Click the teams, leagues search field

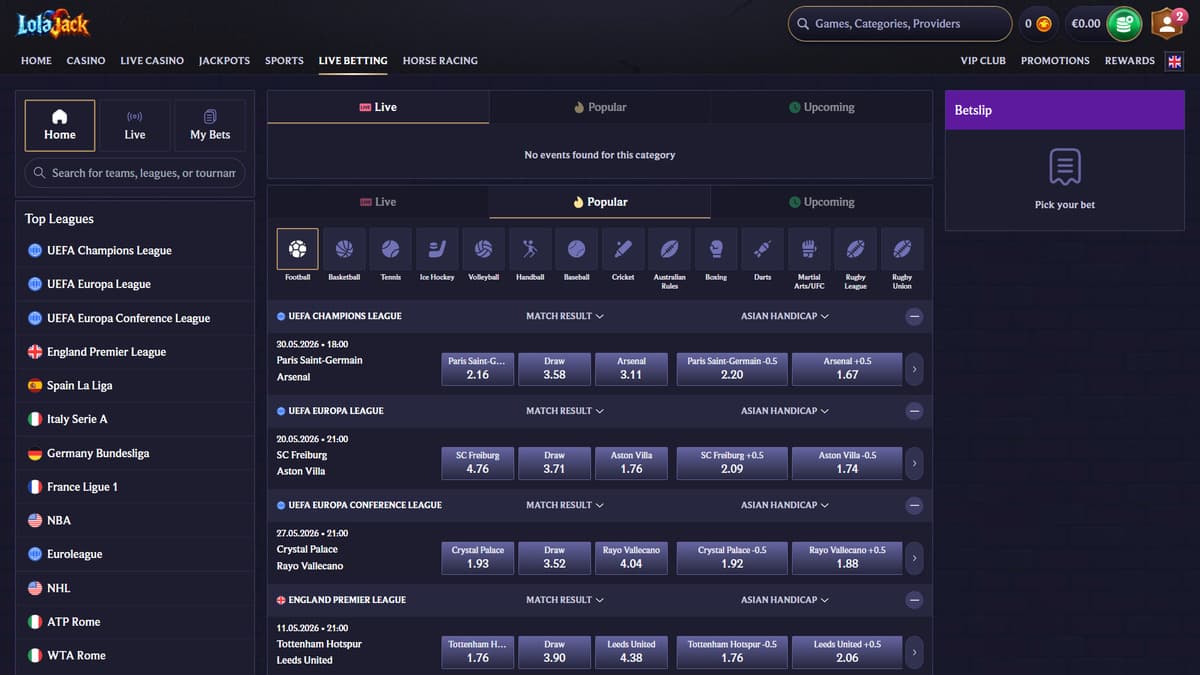click(134, 173)
